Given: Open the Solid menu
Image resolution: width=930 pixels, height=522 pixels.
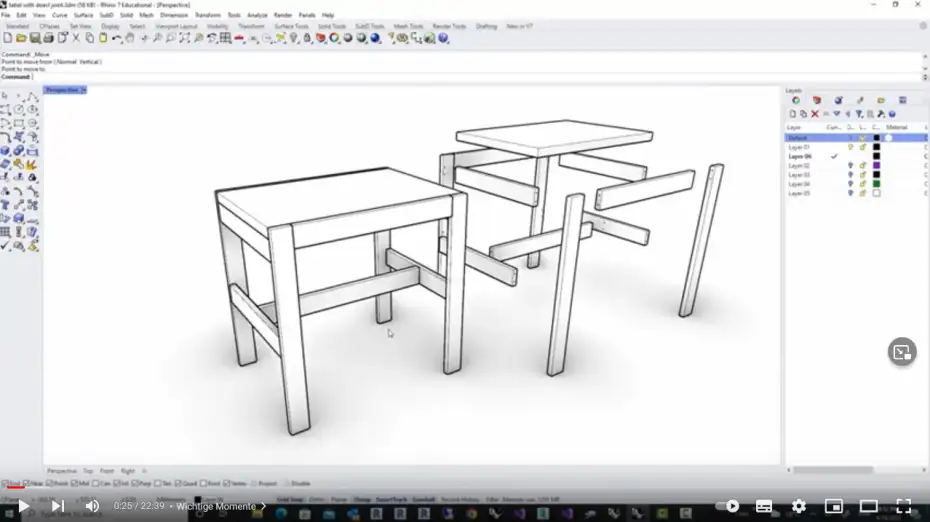Looking at the screenshot, I should [126, 15].
